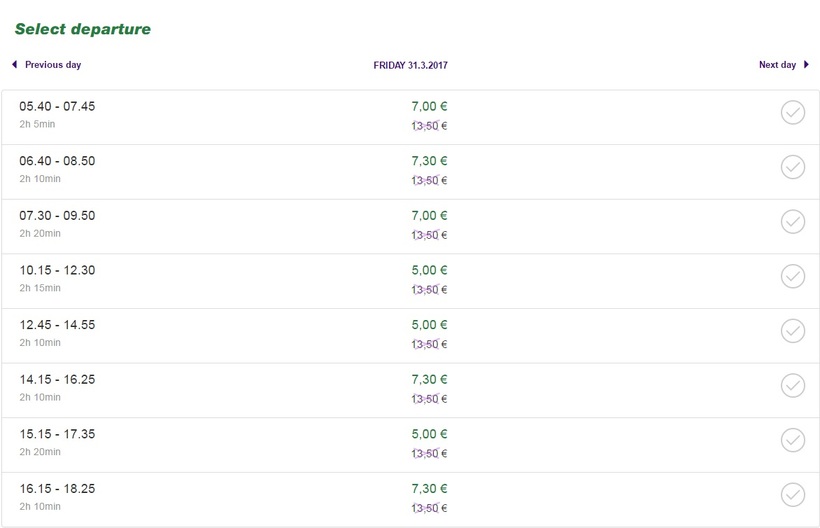The image size is (820, 528).
Task: Click the FRIDAY 31.3.2017 date label
Action: [410, 66]
